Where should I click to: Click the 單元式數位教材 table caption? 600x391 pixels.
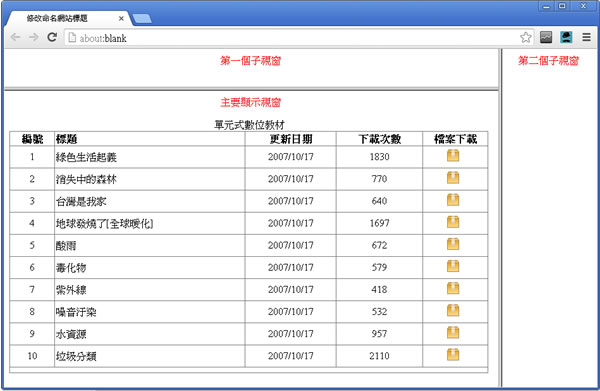[x=249, y=125]
